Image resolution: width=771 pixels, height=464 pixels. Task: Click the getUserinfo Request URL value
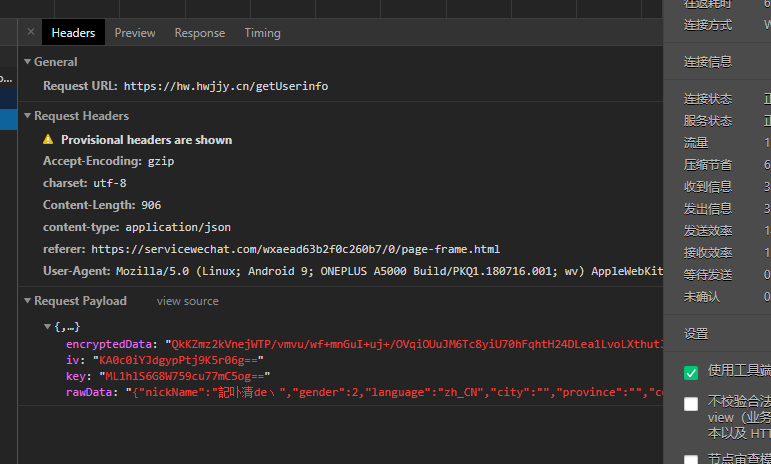(x=225, y=86)
